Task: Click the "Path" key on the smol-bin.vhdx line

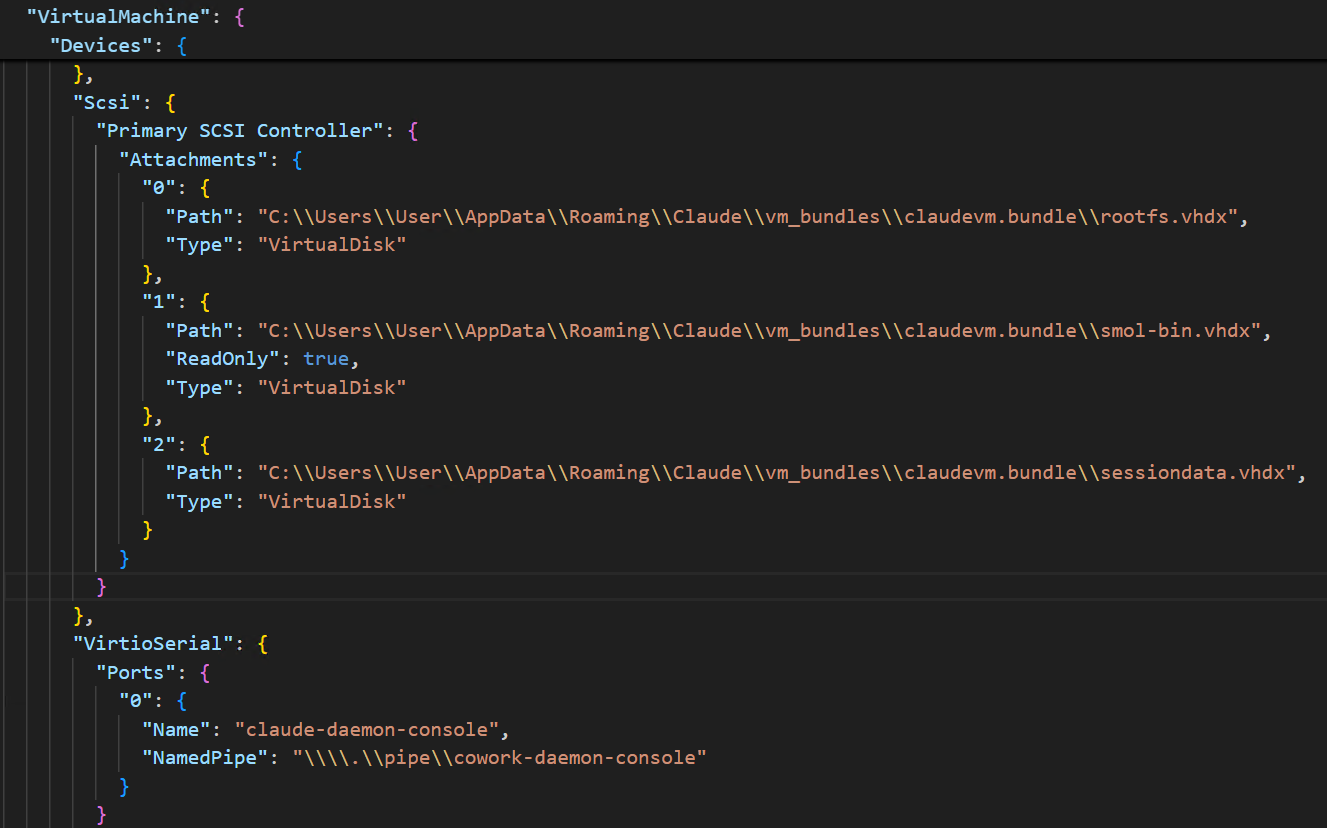Action: pos(200,330)
